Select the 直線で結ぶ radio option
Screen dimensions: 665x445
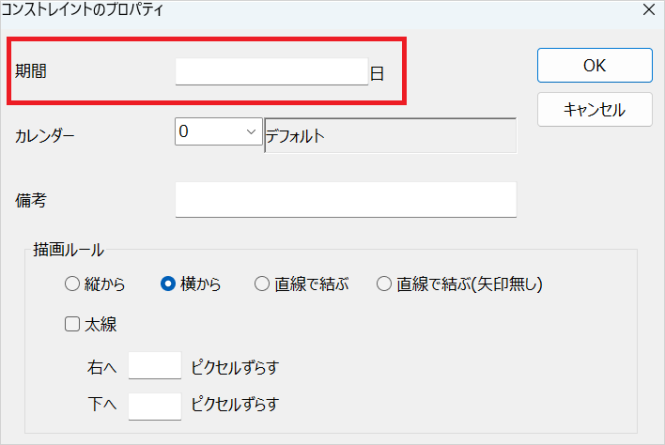point(262,284)
